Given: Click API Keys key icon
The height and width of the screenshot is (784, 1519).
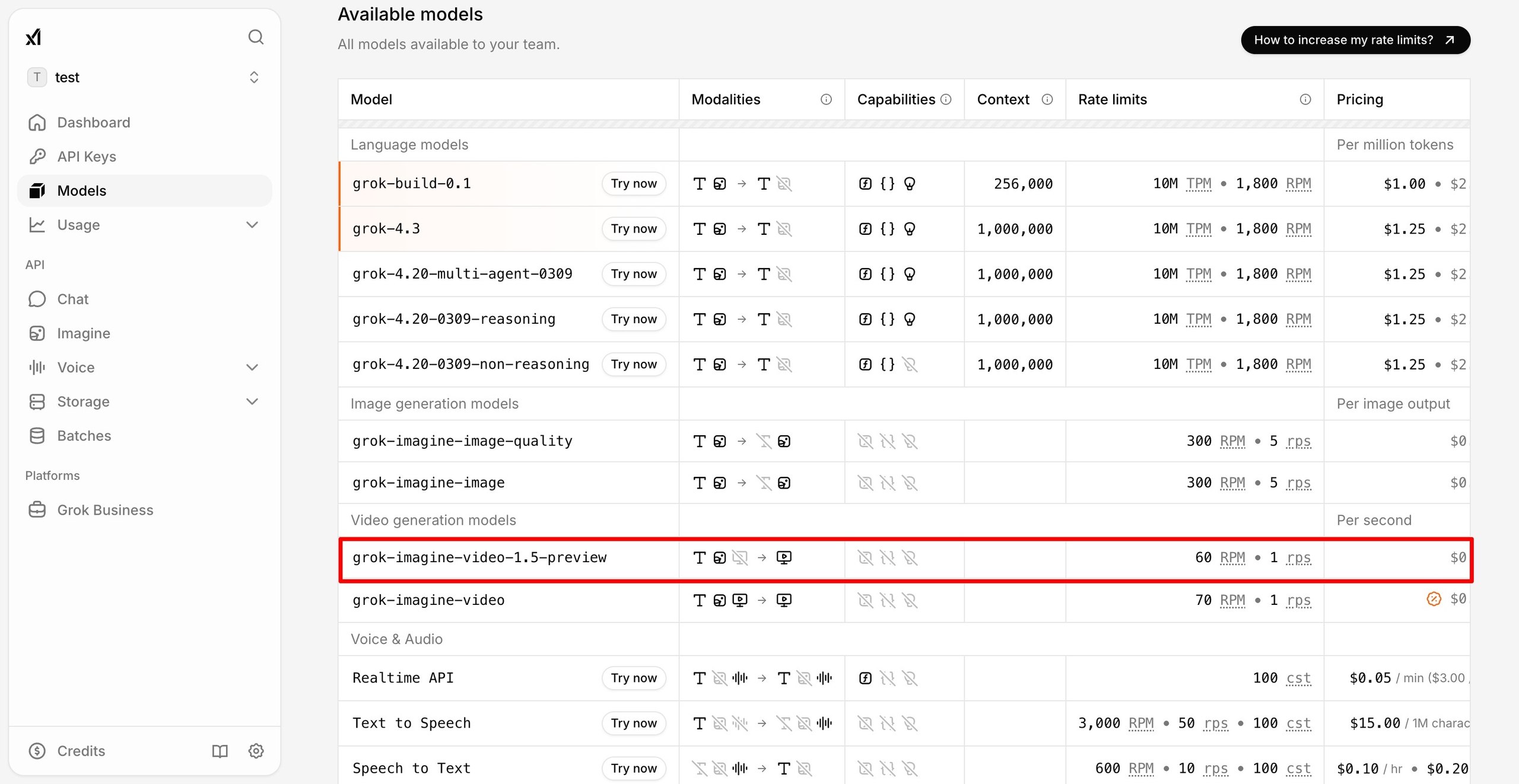Looking at the screenshot, I should [x=37, y=157].
